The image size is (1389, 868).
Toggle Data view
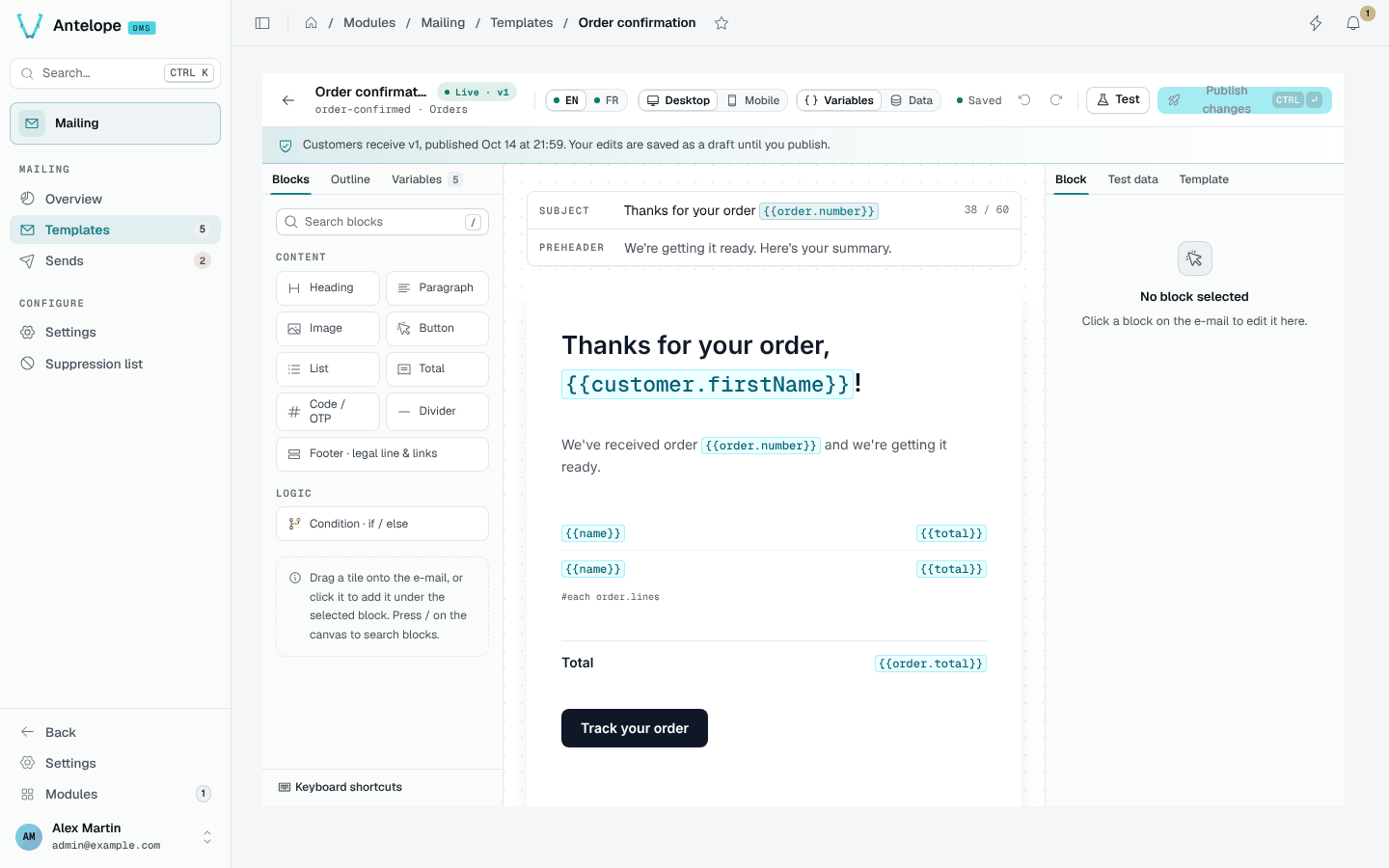(912, 100)
